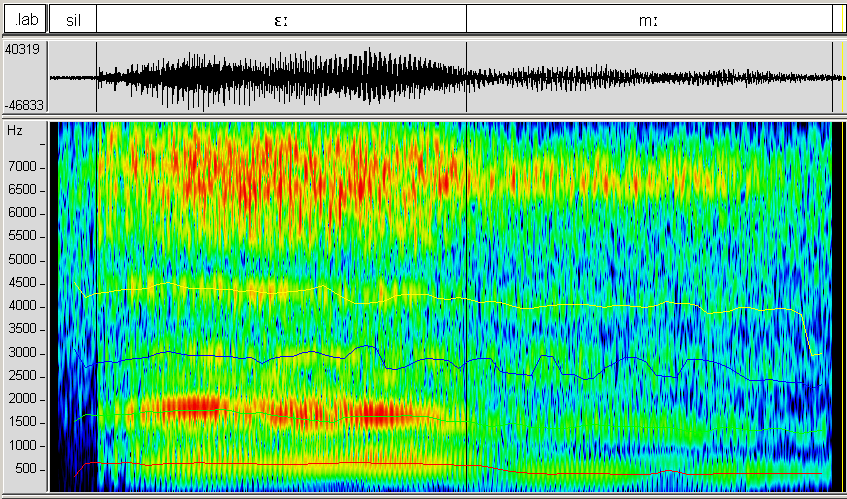This screenshot has width=847, height=499.
Task: Click the 4000 mark on frequency axis
Action: (23, 306)
